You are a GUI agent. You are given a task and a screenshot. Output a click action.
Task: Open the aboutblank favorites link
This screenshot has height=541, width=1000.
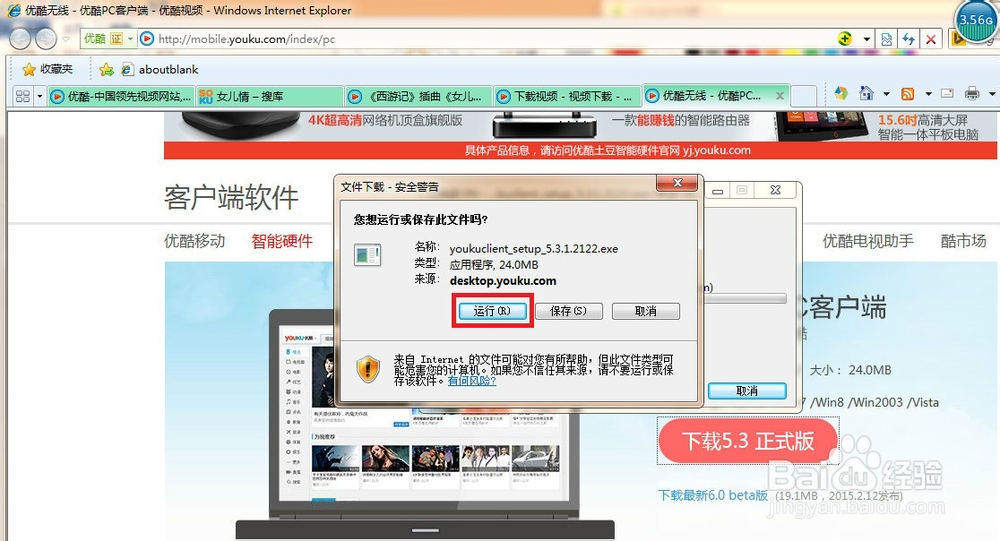[x=160, y=69]
